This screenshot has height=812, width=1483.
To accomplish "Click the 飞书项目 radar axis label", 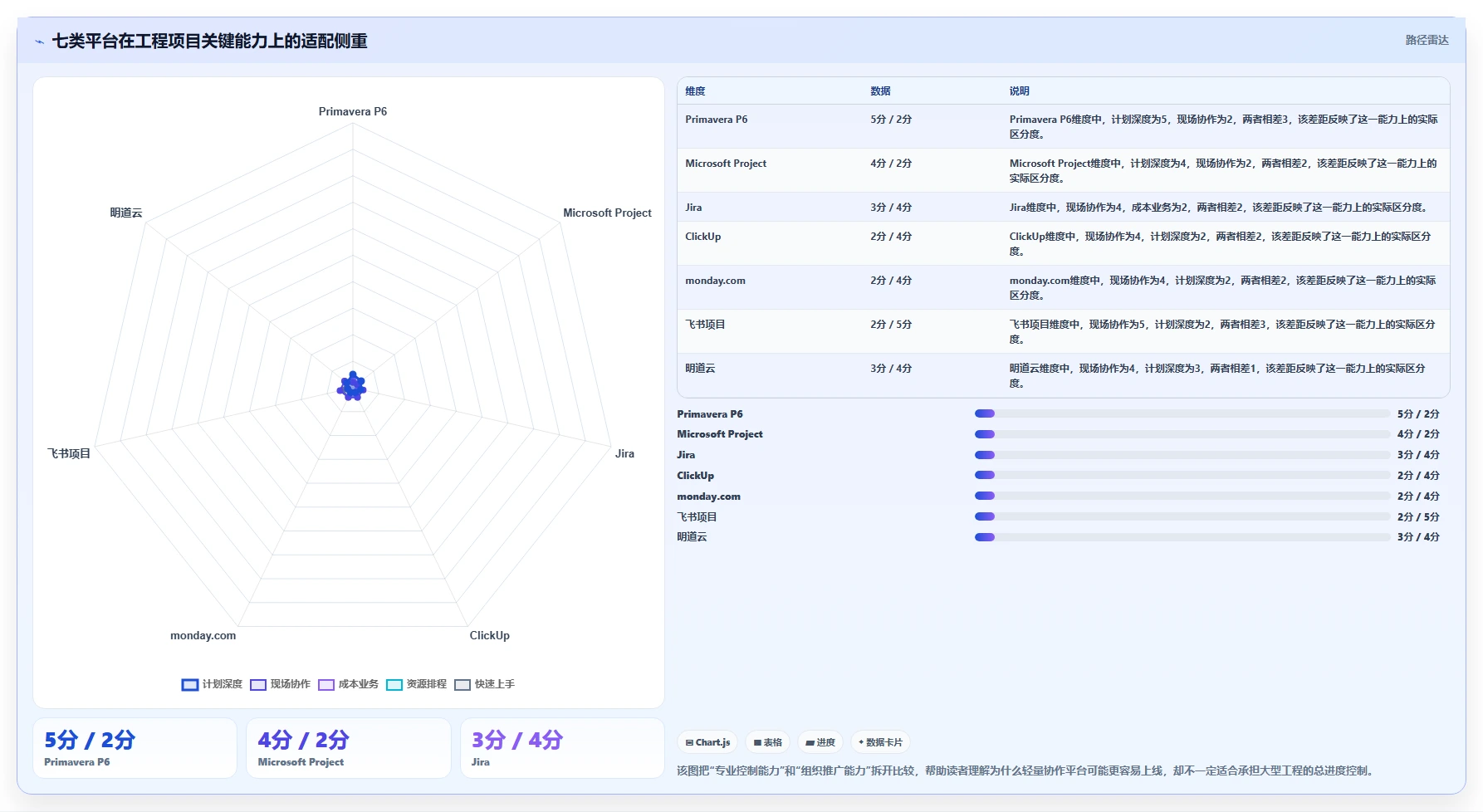I will [69, 453].
